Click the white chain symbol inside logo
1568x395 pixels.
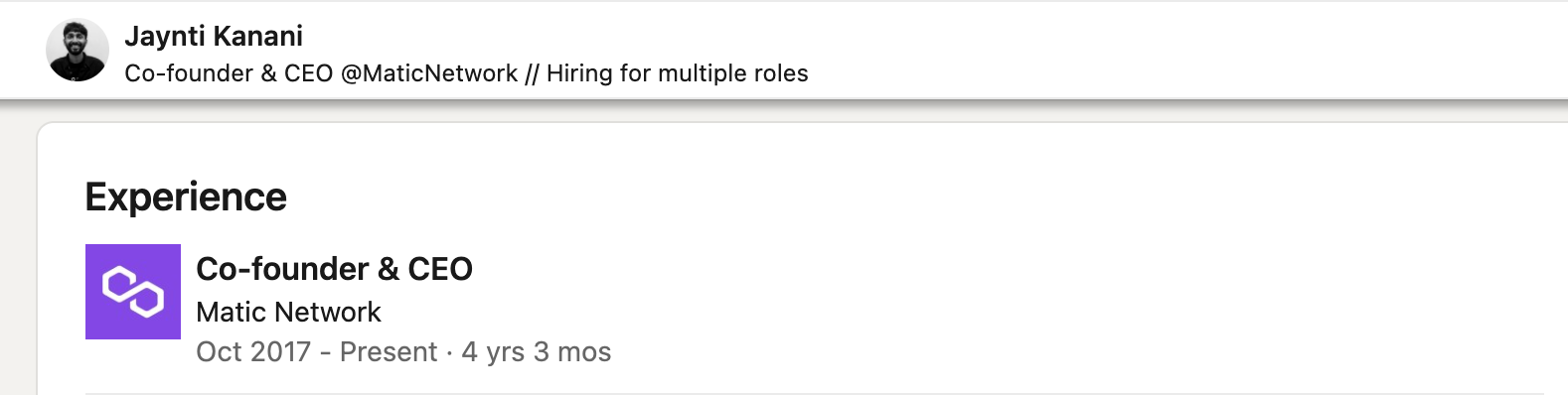(133, 292)
